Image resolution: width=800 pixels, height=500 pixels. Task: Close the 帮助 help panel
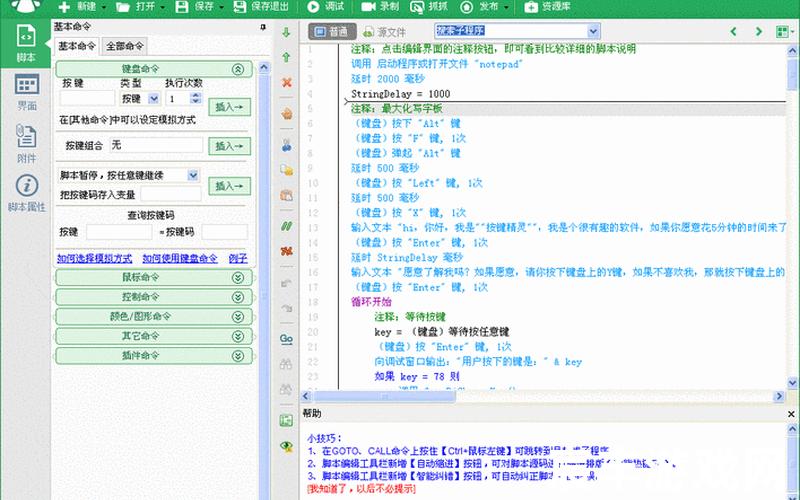(791, 414)
